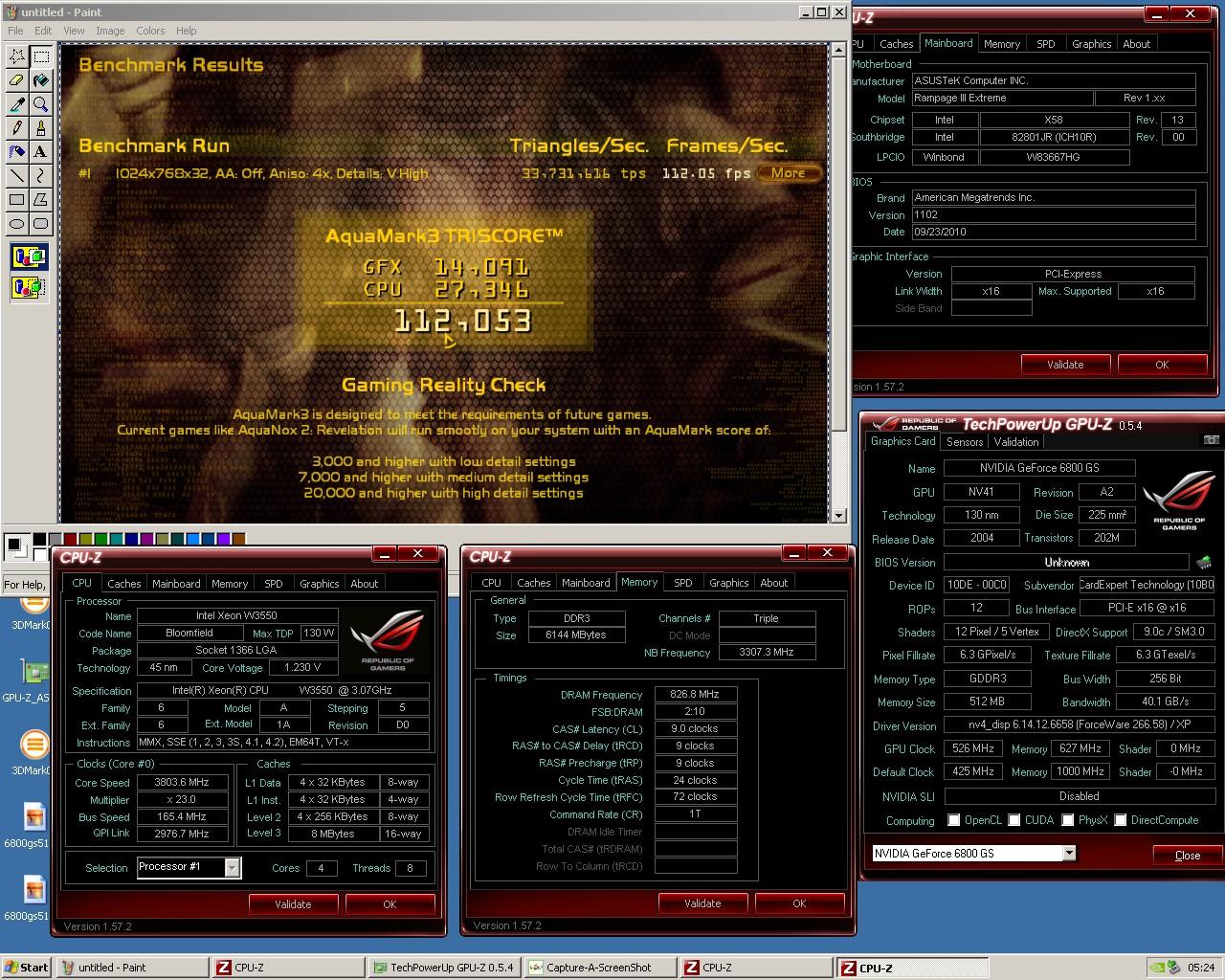Switch to untitled - Paint in taskbar
1225x980 pixels.
click(132, 968)
